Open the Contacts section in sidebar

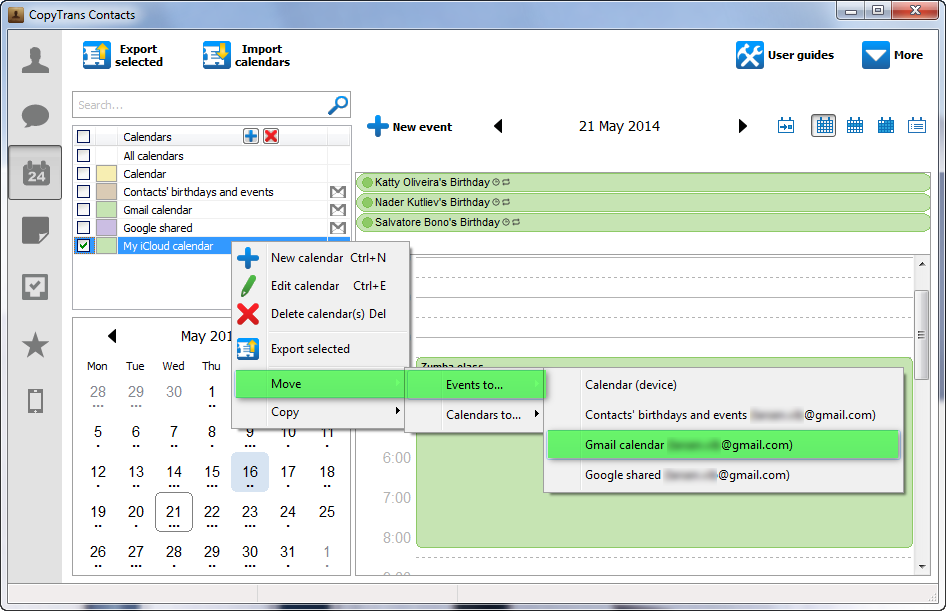coord(35,60)
